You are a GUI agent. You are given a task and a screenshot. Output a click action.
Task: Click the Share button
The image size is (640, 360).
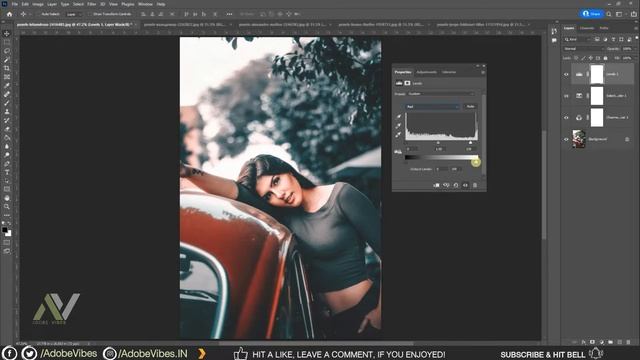coord(592,14)
